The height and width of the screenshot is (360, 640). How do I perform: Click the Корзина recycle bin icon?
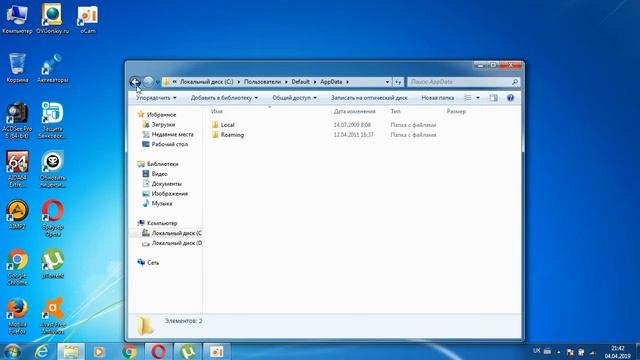(x=17, y=68)
